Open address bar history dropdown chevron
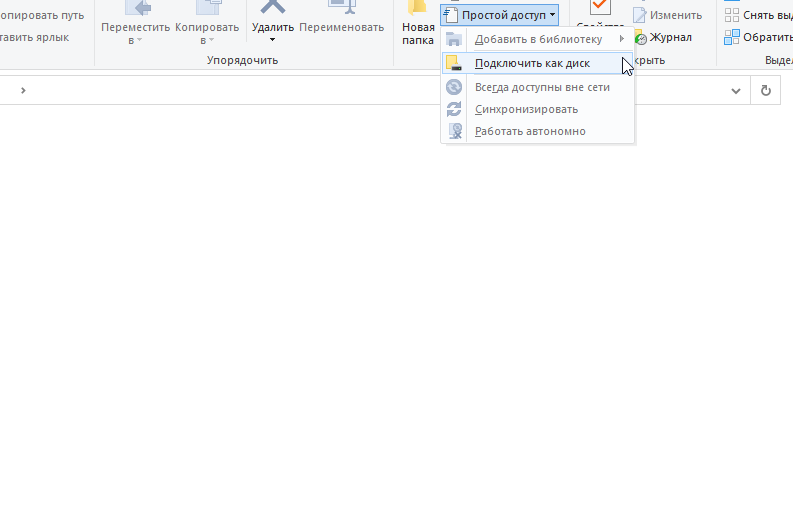 pyautogui.click(x=736, y=91)
